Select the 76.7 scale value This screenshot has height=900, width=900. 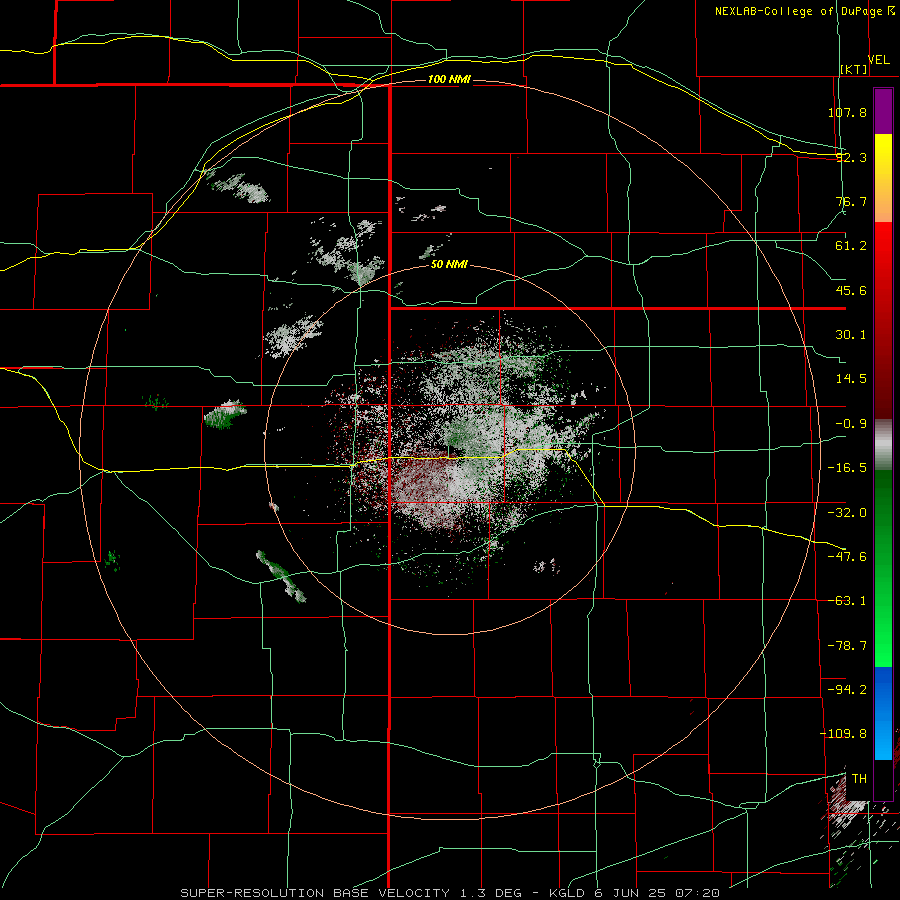pyautogui.click(x=851, y=201)
